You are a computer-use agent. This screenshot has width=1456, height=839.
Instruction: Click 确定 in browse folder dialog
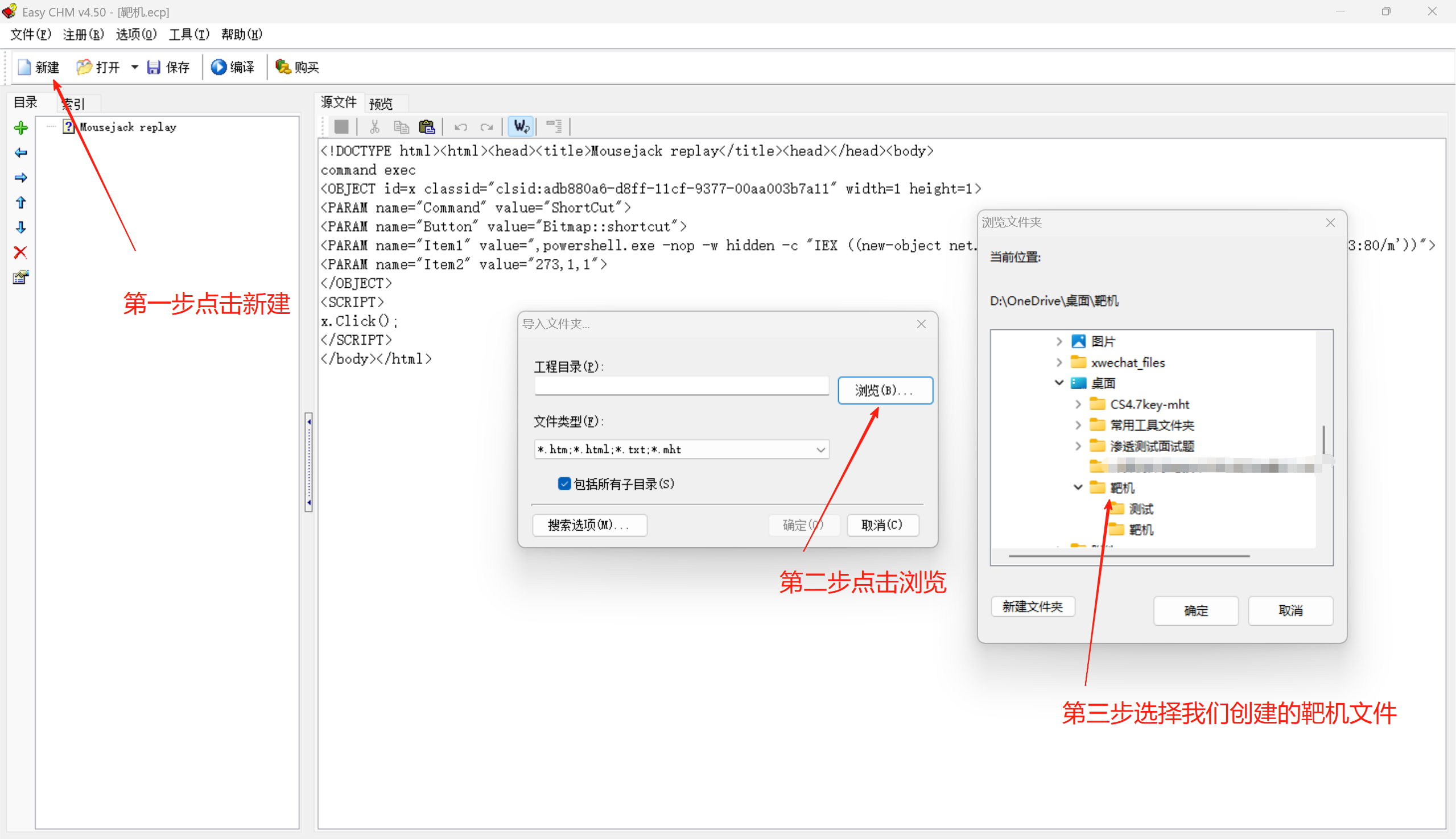[x=1195, y=610]
